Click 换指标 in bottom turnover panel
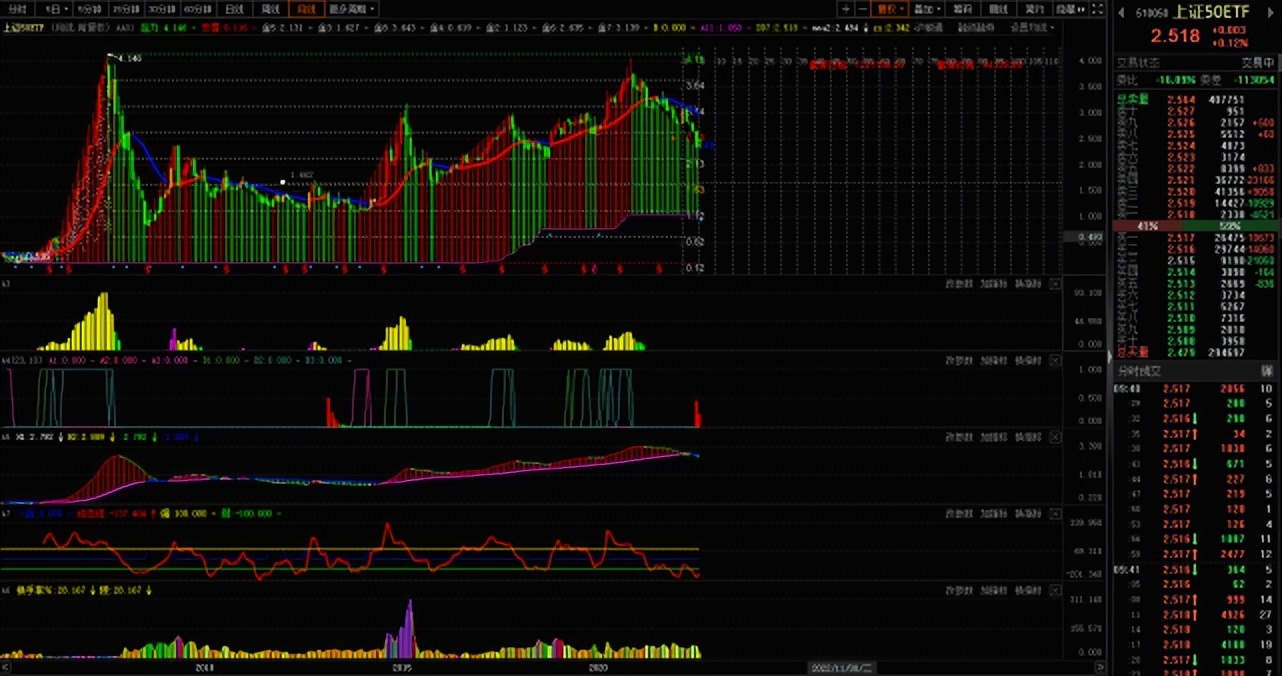 coord(1028,590)
